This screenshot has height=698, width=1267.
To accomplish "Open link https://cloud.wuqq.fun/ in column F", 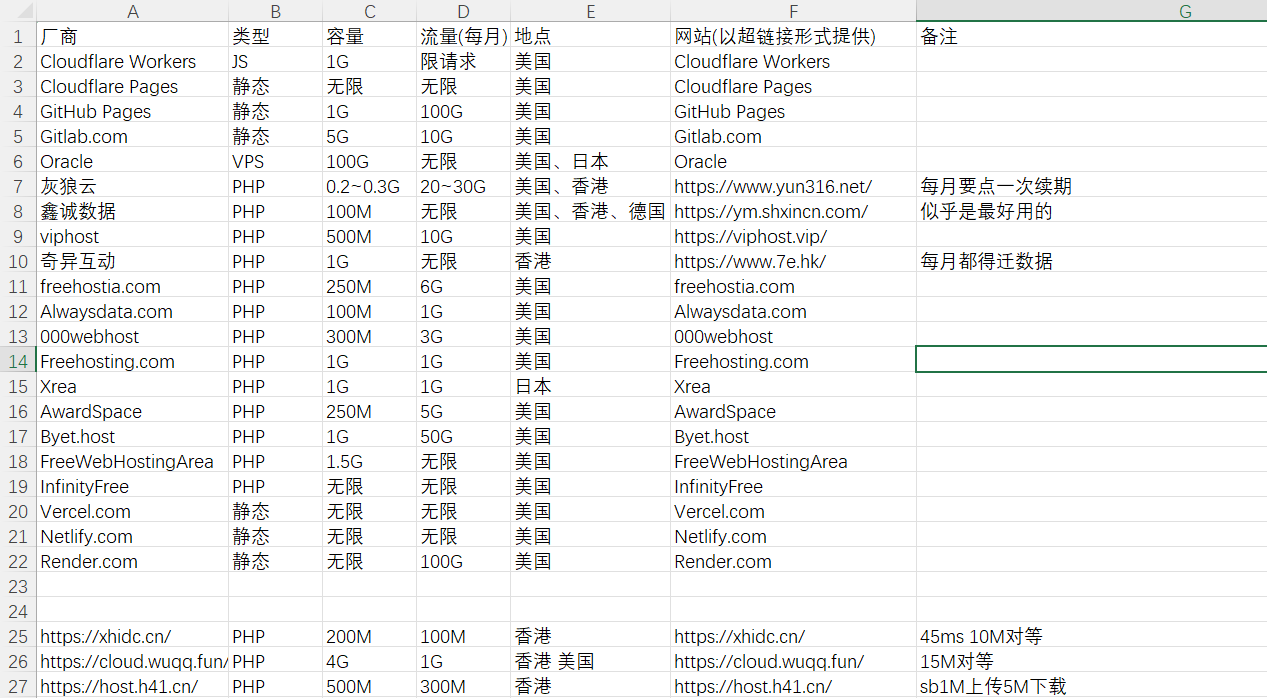I will coord(769,661).
